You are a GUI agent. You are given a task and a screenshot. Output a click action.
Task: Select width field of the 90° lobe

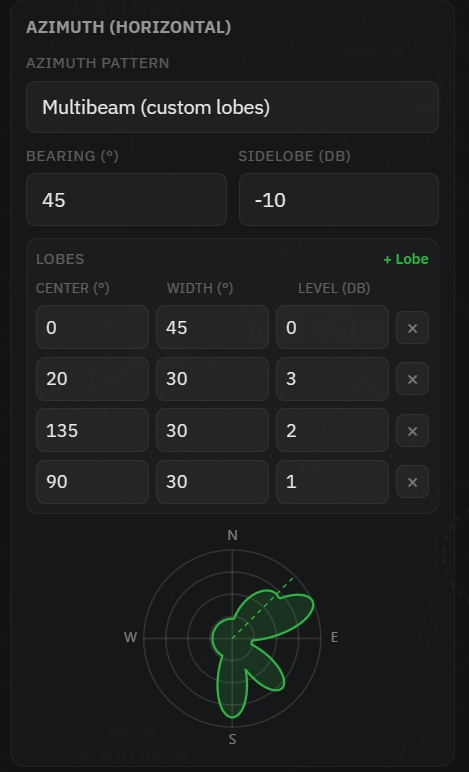(x=212, y=482)
